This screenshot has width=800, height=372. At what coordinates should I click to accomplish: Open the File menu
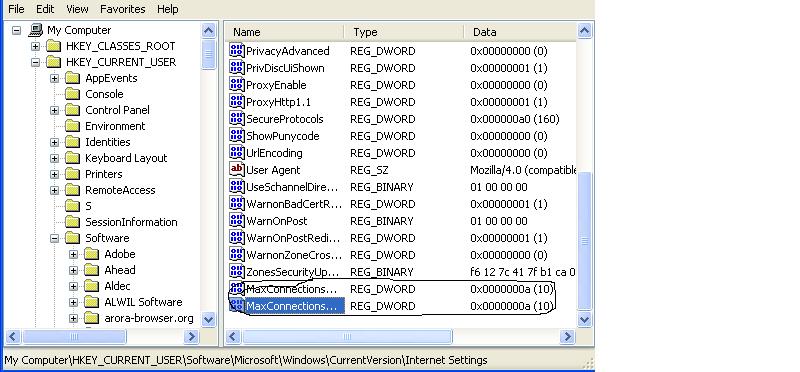[16, 9]
